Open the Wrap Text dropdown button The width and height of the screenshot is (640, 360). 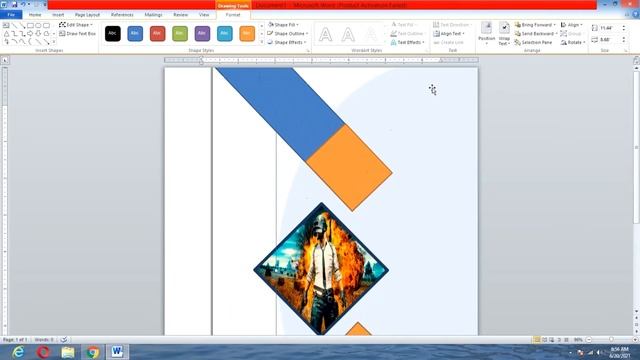coord(504,33)
